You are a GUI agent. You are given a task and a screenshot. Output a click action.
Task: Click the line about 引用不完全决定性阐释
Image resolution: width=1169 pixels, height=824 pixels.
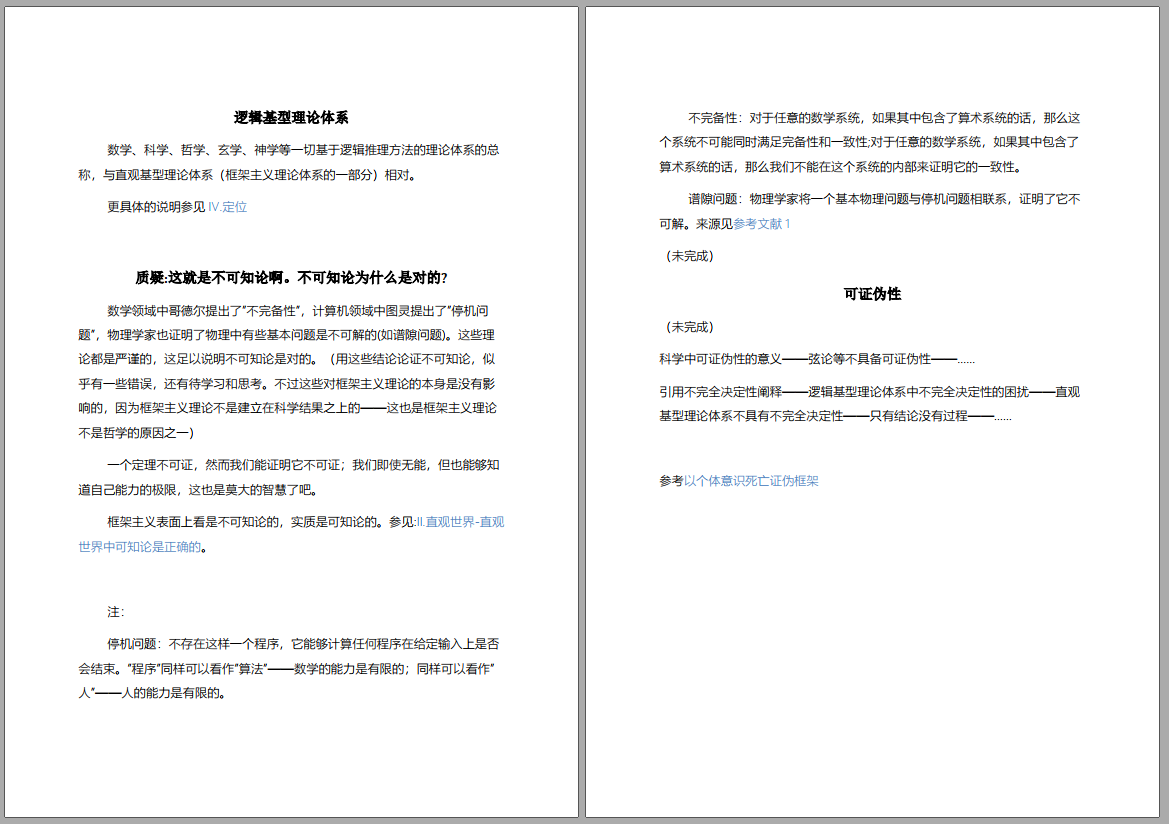pyautogui.click(x=870, y=399)
